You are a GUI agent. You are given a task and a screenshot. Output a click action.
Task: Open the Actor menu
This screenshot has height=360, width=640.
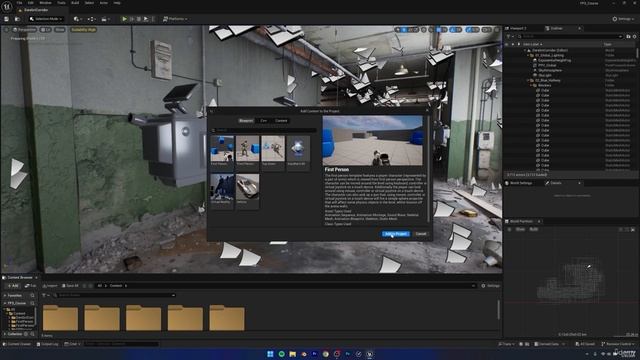click(x=104, y=3)
